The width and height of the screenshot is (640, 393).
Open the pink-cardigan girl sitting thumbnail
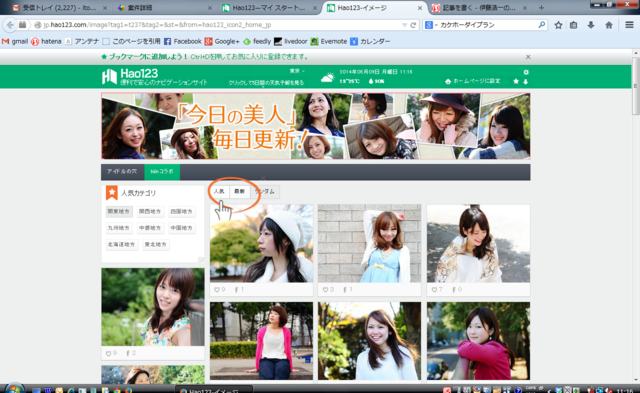262,341
